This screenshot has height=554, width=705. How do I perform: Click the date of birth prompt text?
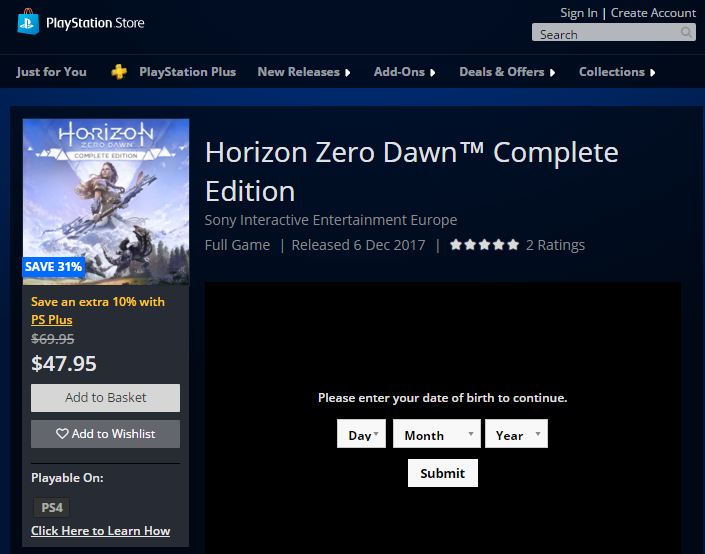[x=442, y=398]
